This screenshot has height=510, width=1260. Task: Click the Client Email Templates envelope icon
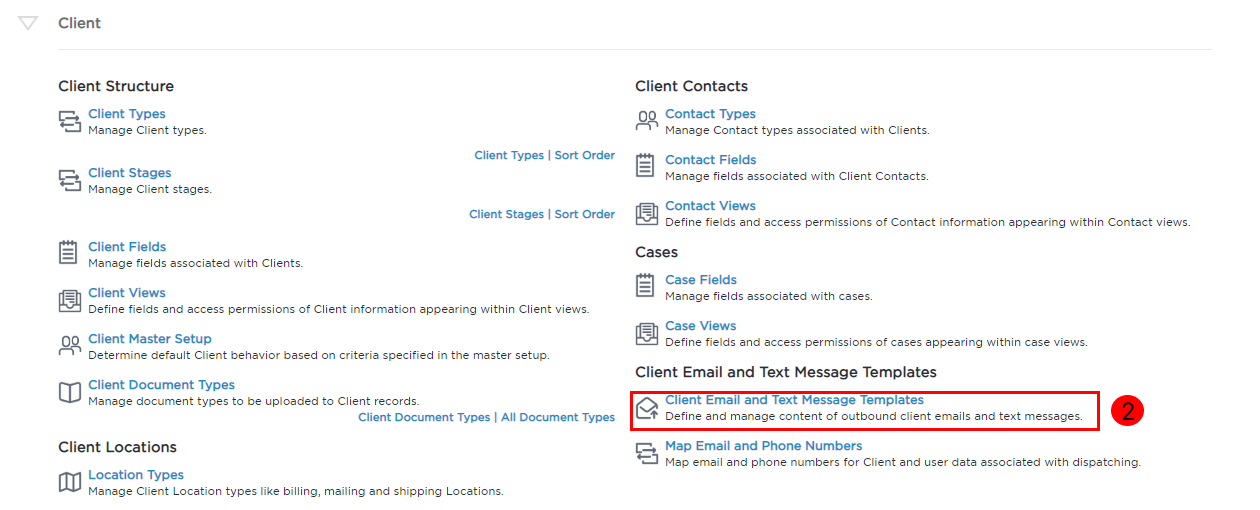pyautogui.click(x=647, y=408)
